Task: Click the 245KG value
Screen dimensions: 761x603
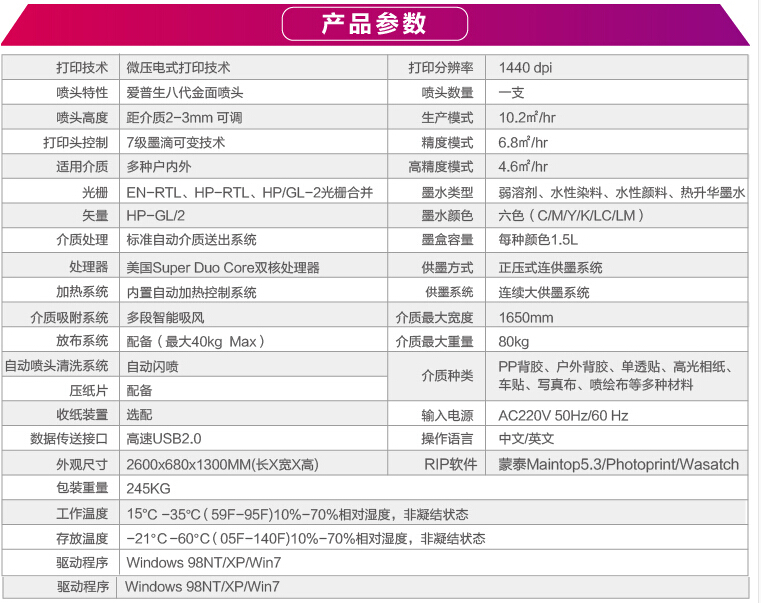Action: tap(148, 488)
